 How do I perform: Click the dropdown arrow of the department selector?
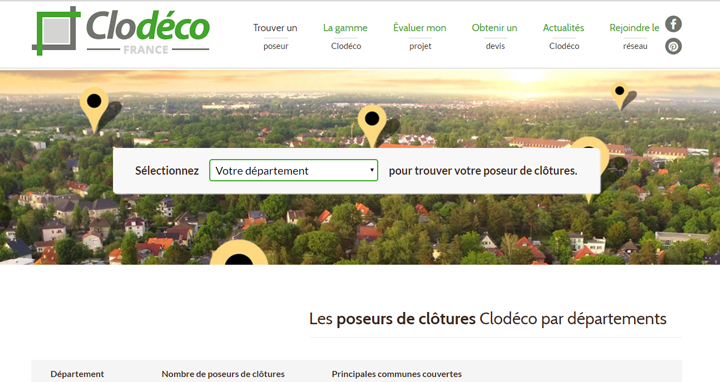[371, 170]
